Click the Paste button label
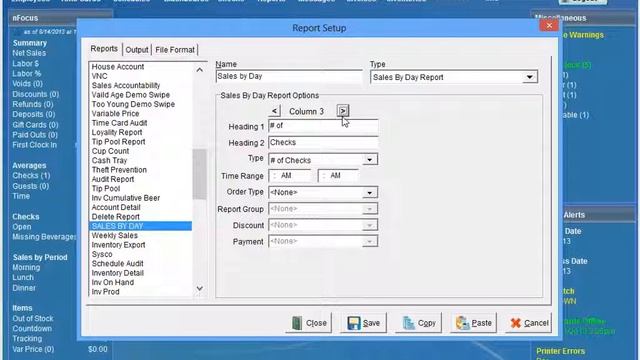The height and width of the screenshot is (360, 640). click(x=482, y=323)
